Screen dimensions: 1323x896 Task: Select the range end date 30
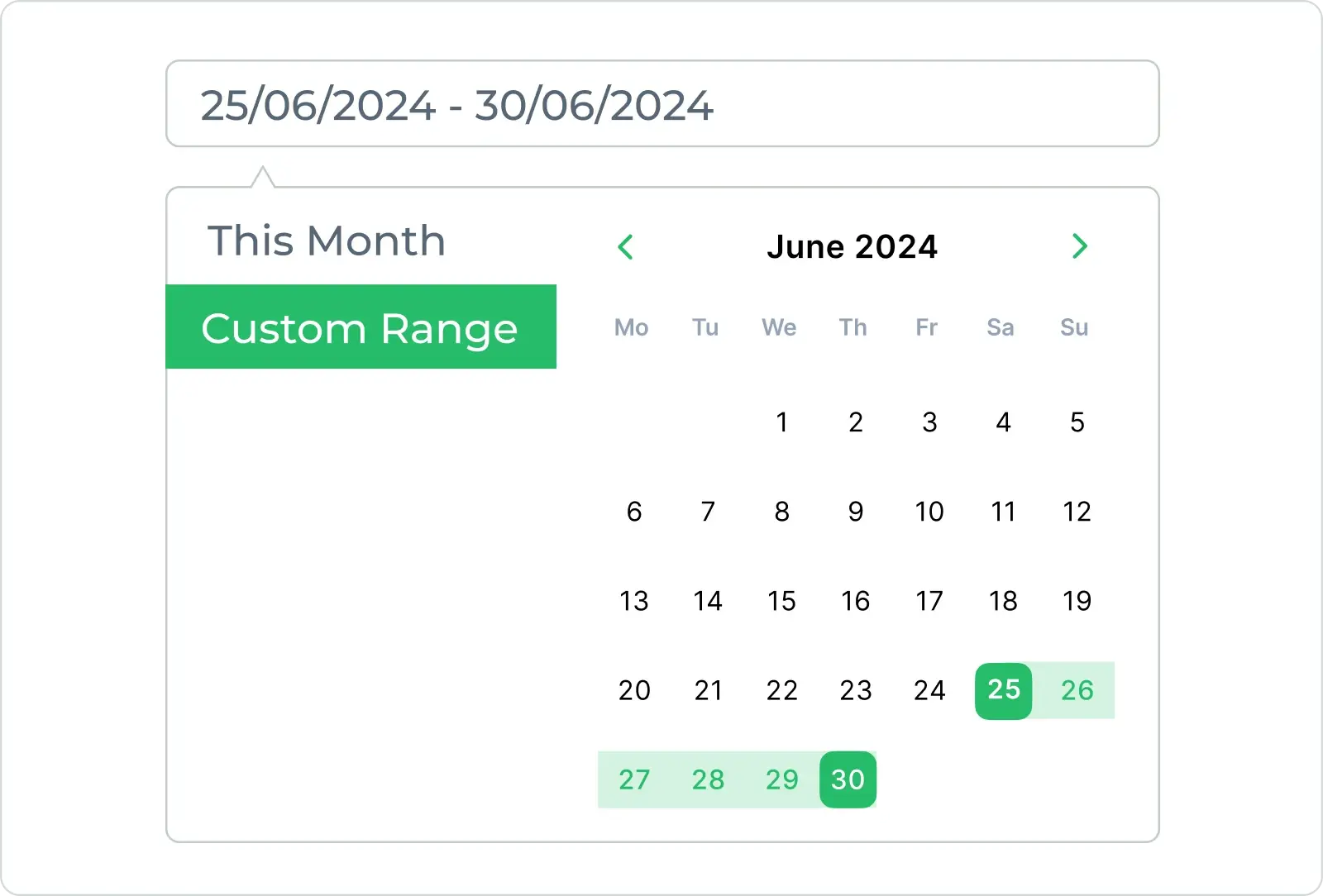point(848,778)
